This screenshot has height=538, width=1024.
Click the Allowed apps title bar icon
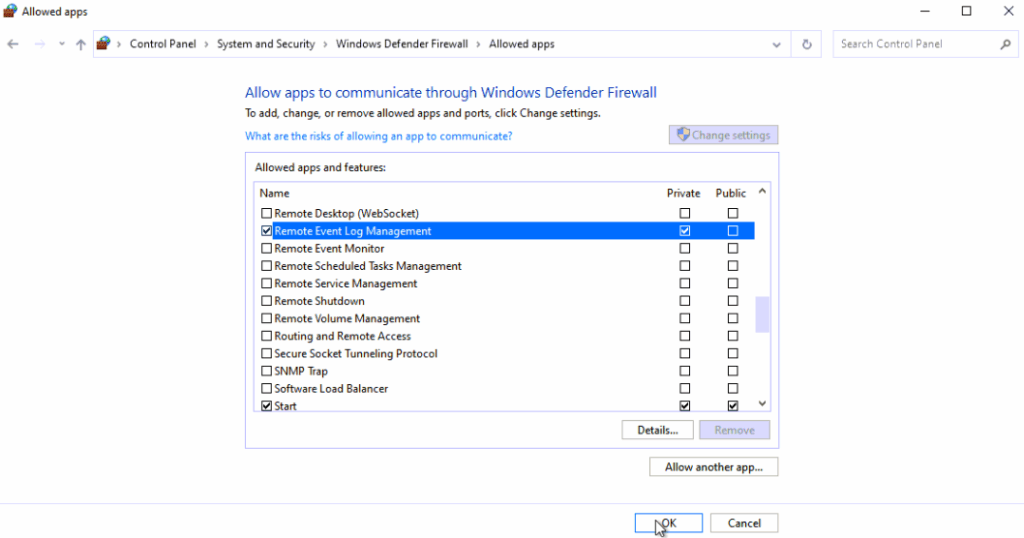10,11
